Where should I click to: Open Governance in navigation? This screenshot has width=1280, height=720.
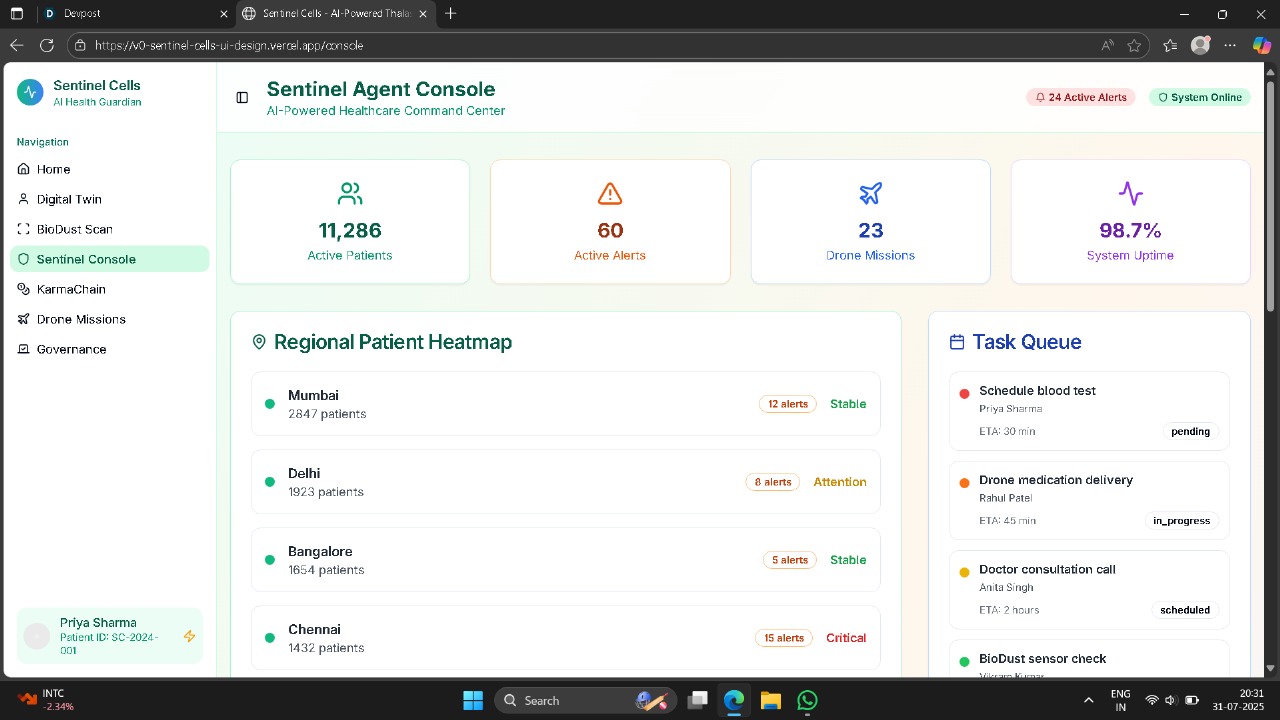click(110, 349)
